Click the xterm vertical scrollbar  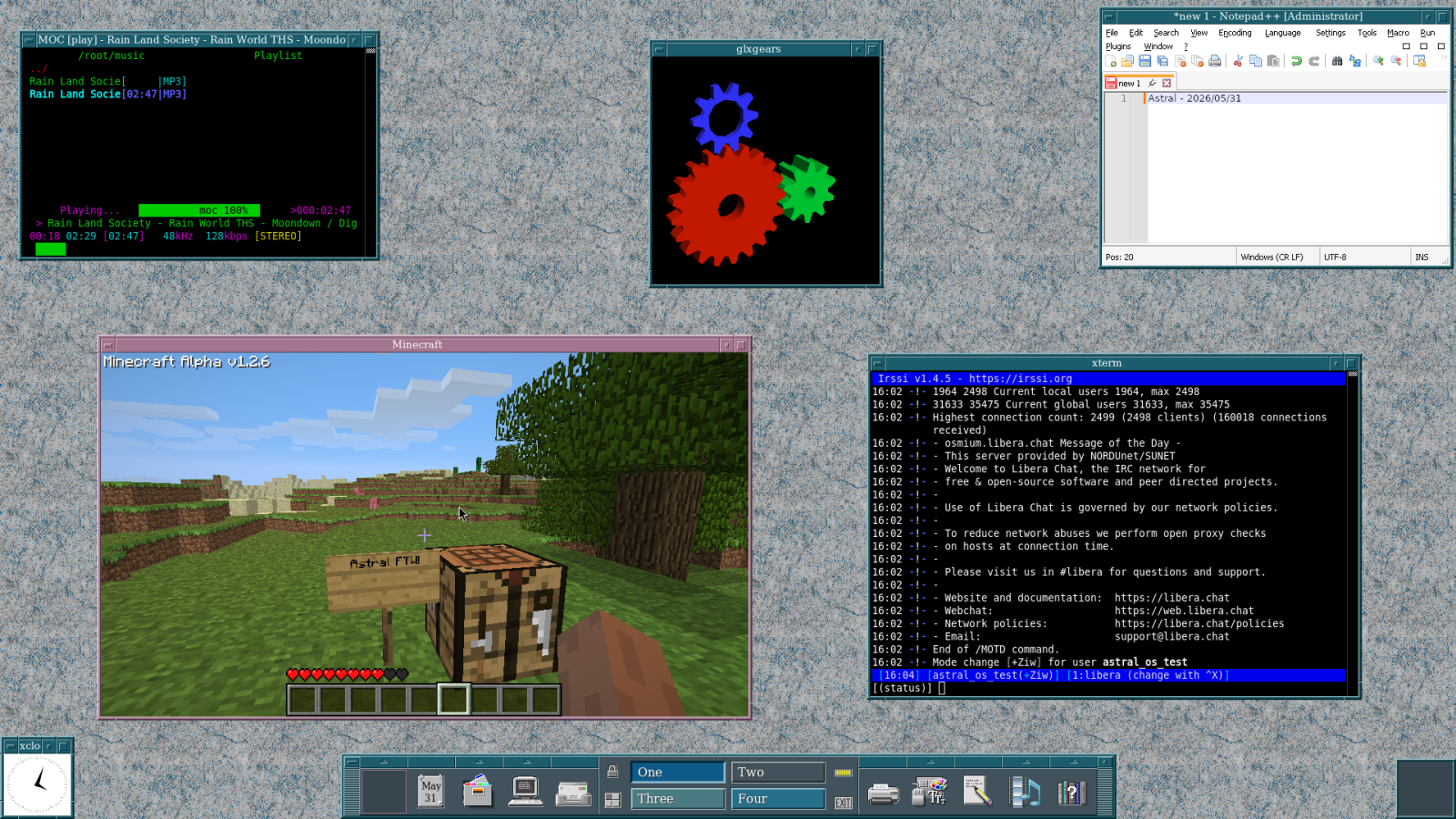(x=1352, y=533)
